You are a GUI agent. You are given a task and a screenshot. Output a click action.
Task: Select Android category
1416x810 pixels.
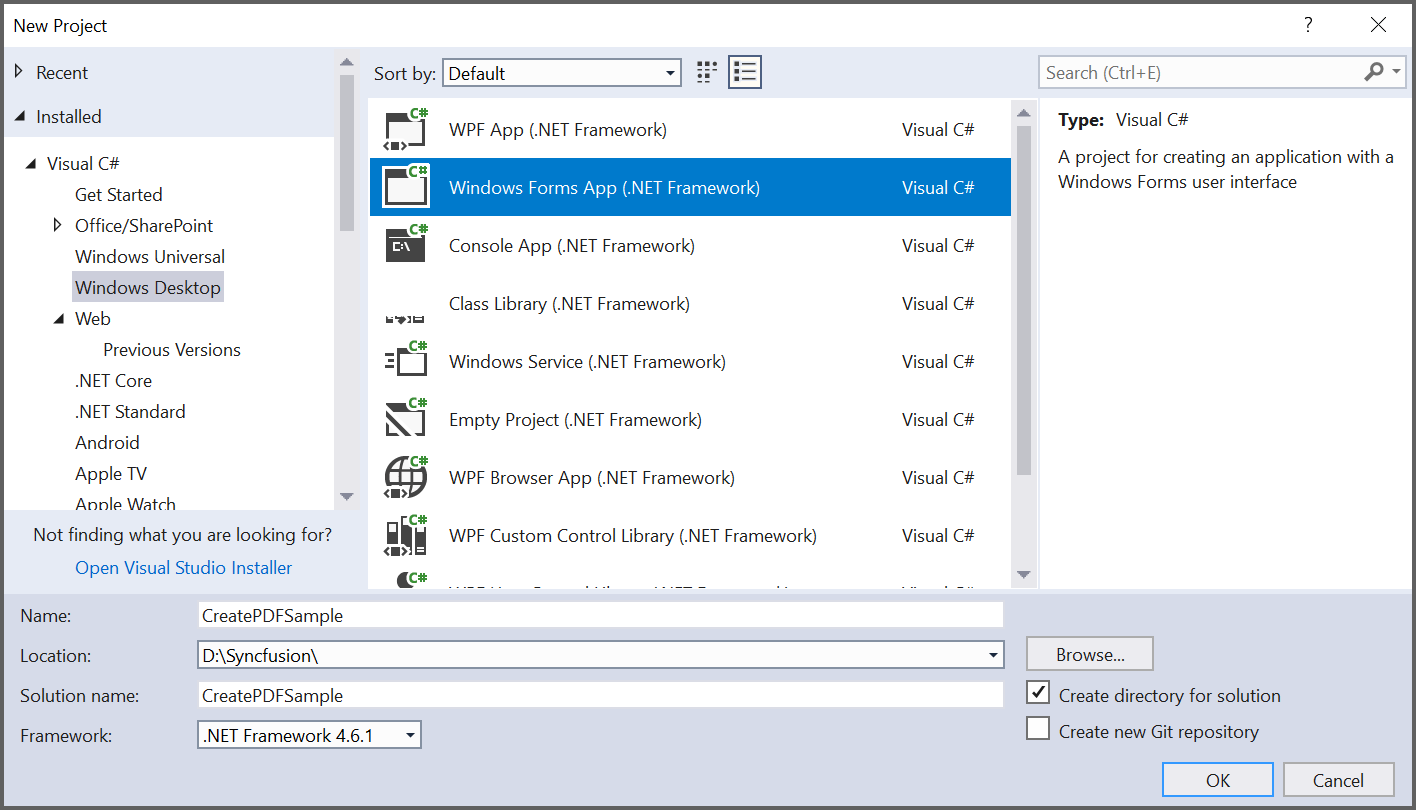point(107,442)
